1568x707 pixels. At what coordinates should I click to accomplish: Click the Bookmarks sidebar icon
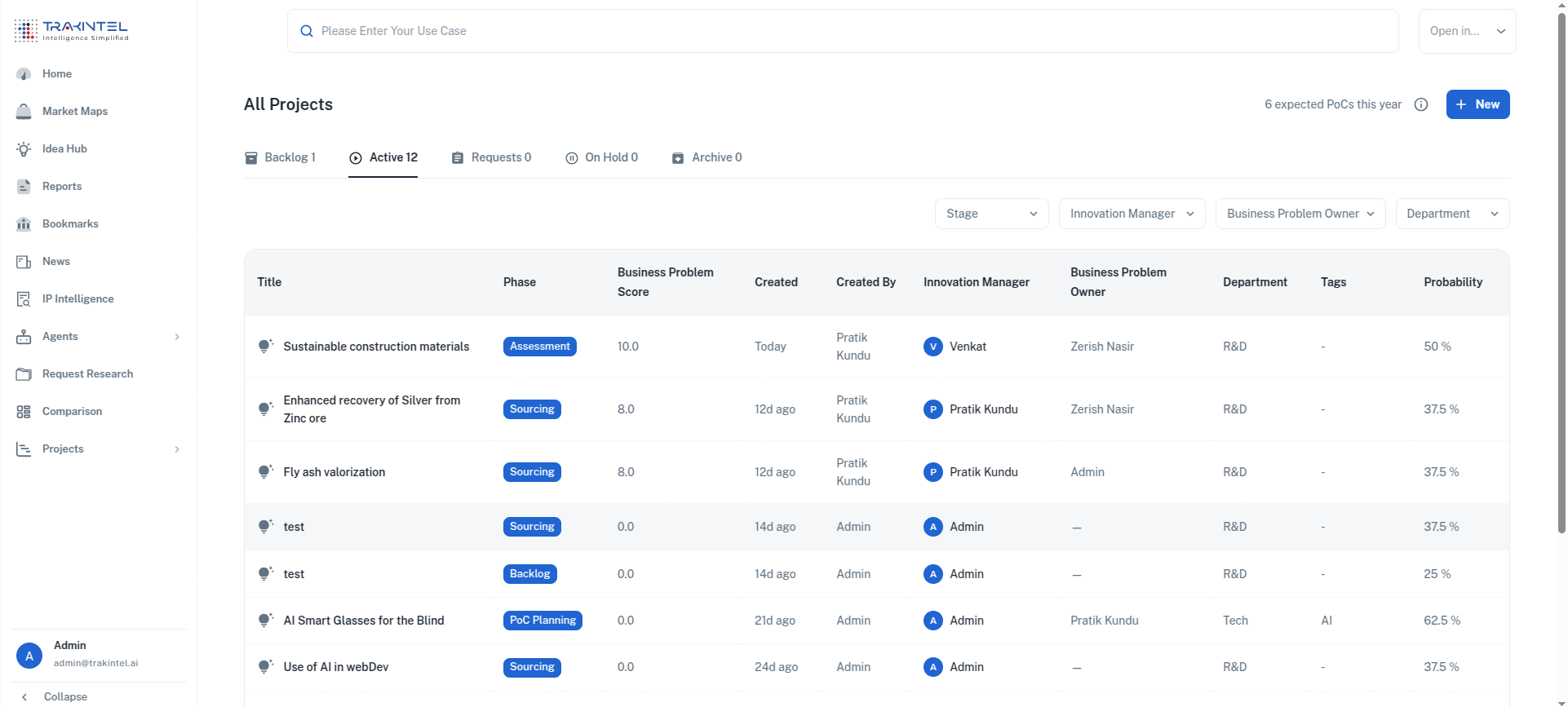click(x=24, y=224)
